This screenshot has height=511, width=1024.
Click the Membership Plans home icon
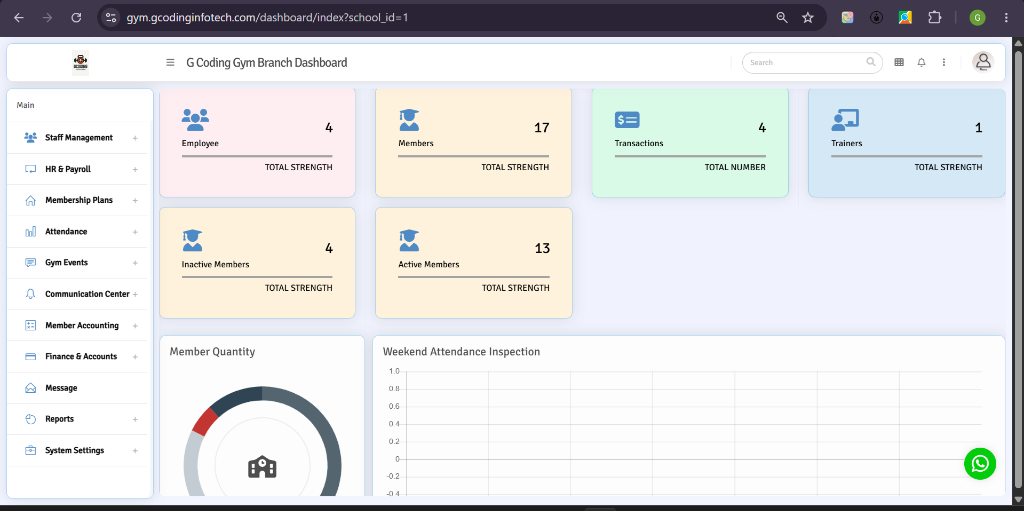[x=31, y=201]
